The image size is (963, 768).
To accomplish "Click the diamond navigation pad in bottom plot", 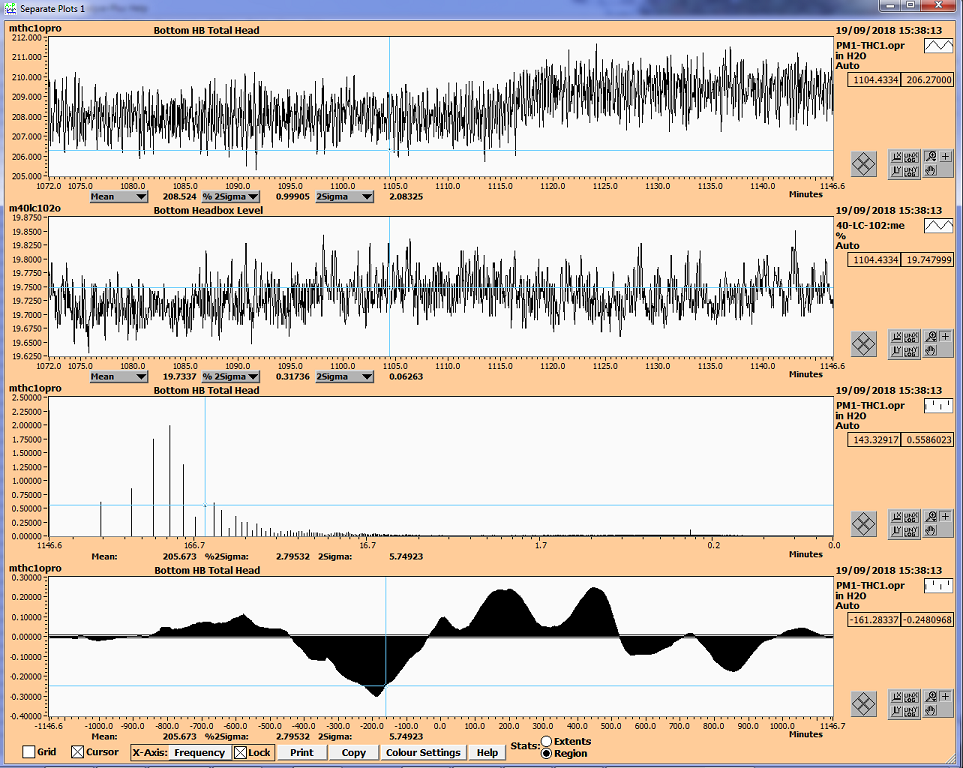I will (864, 704).
